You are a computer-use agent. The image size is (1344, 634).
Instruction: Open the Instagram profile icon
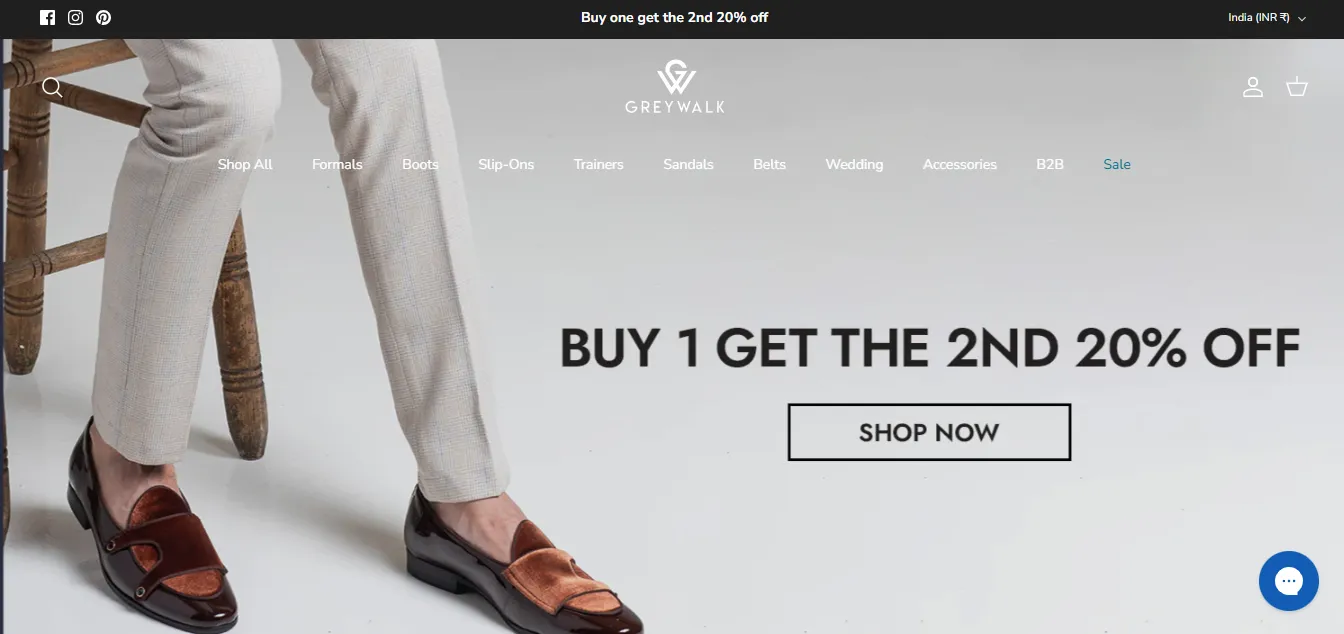pyautogui.click(x=75, y=17)
